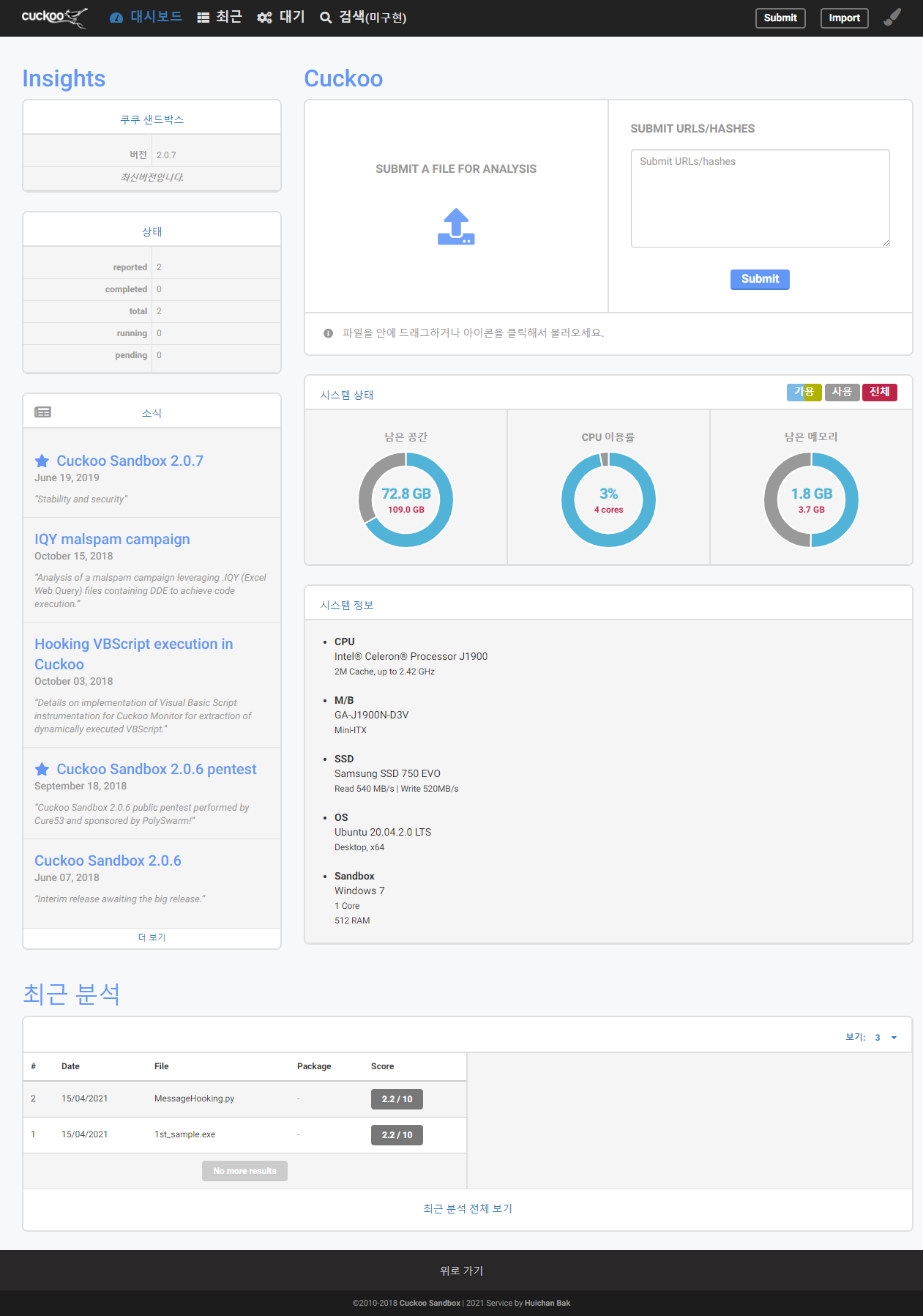The width and height of the screenshot is (923, 1316).
Task: Click the paintbrush theme icon
Action: [x=892, y=18]
